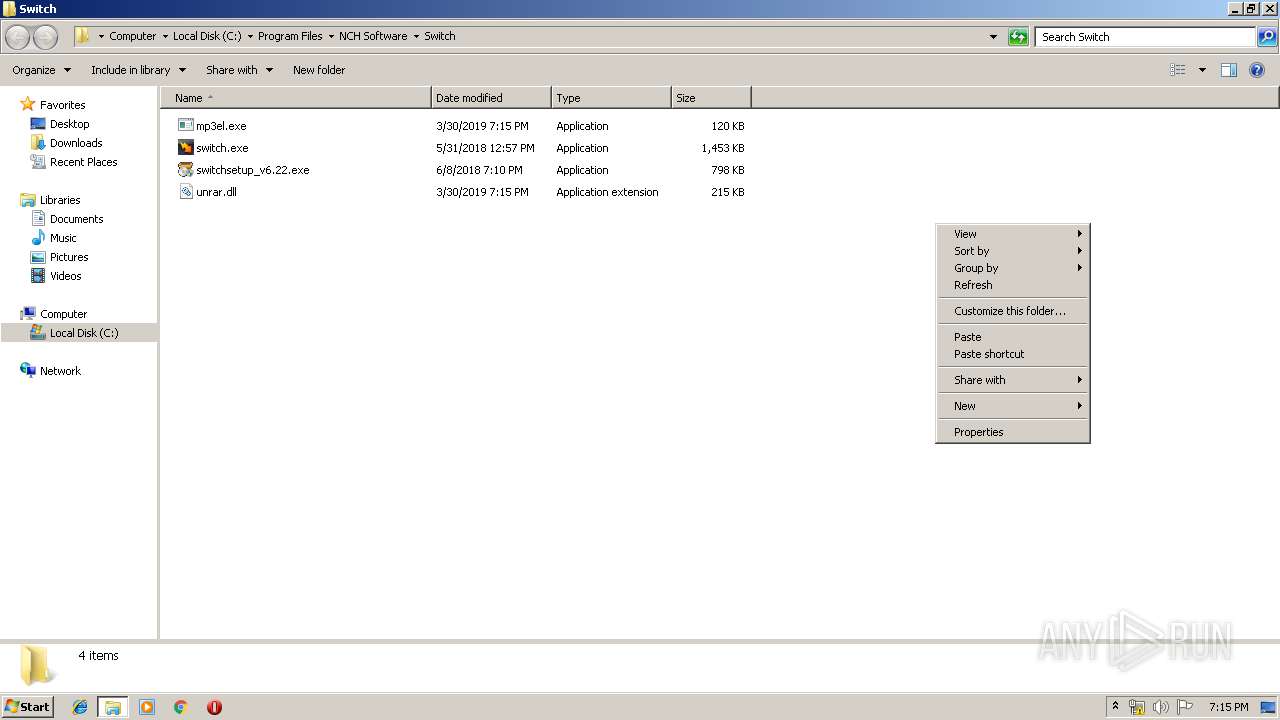Click the Change your view icon
1280x720 pixels.
click(x=1178, y=70)
